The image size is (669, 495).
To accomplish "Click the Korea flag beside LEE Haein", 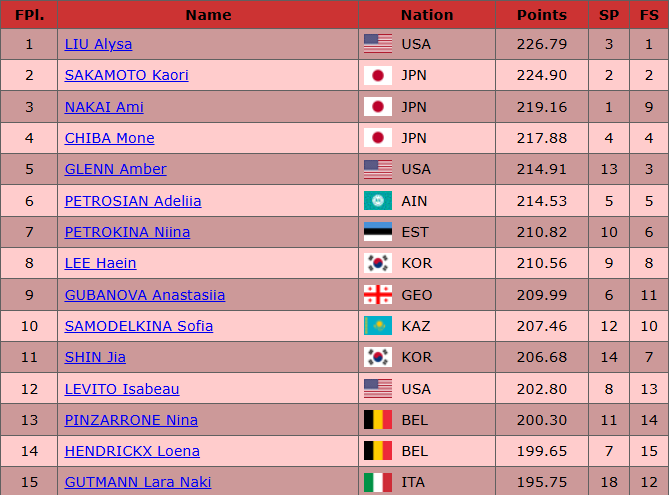I will 378,263.
